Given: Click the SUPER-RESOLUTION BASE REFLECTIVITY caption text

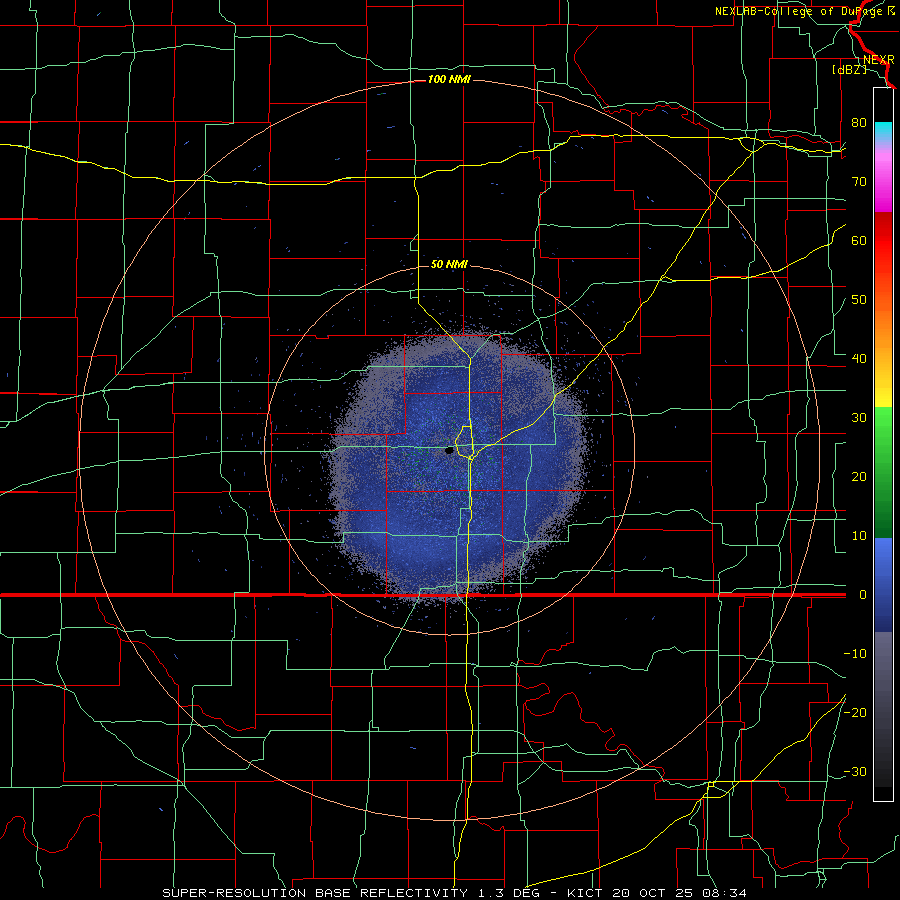Looking at the screenshot, I should point(315,893).
